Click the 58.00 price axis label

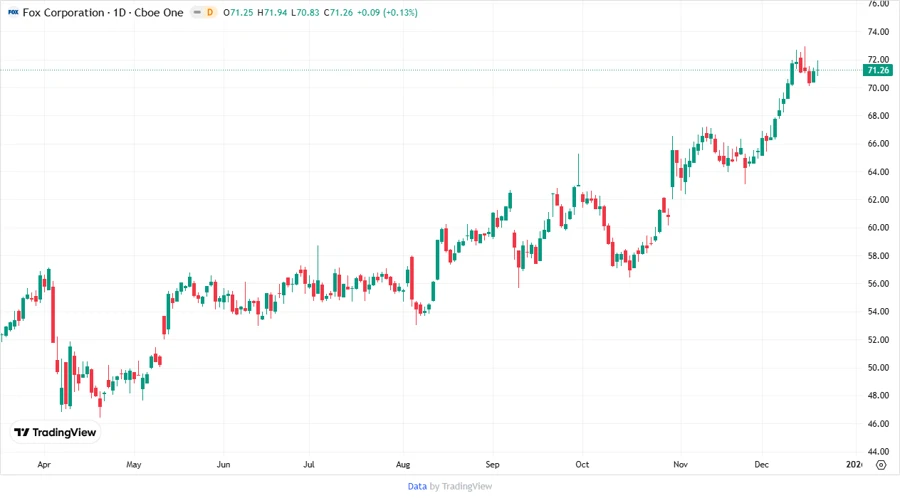[x=878, y=255]
